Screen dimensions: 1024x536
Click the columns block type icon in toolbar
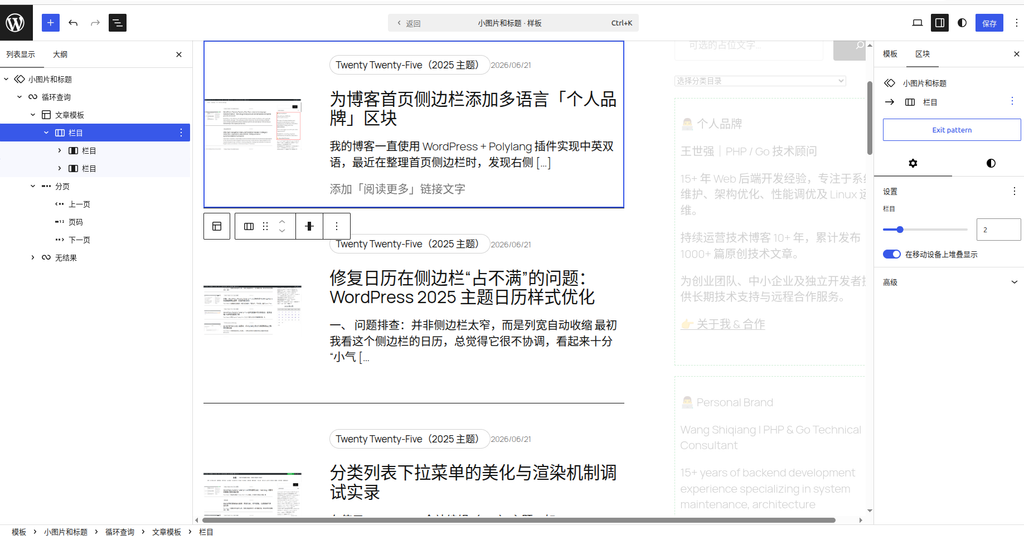tap(249, 226)
